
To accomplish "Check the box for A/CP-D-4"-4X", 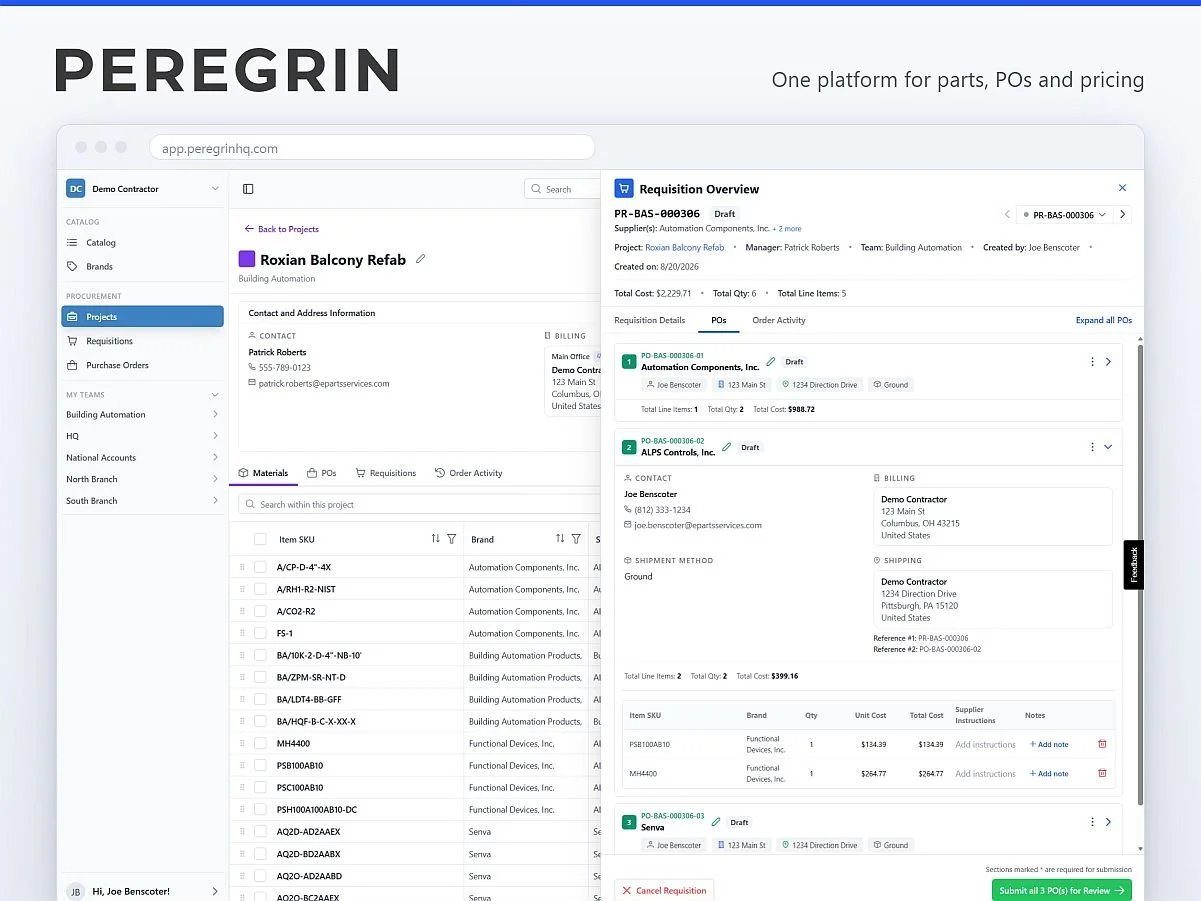I will click(x=260, y=567).
